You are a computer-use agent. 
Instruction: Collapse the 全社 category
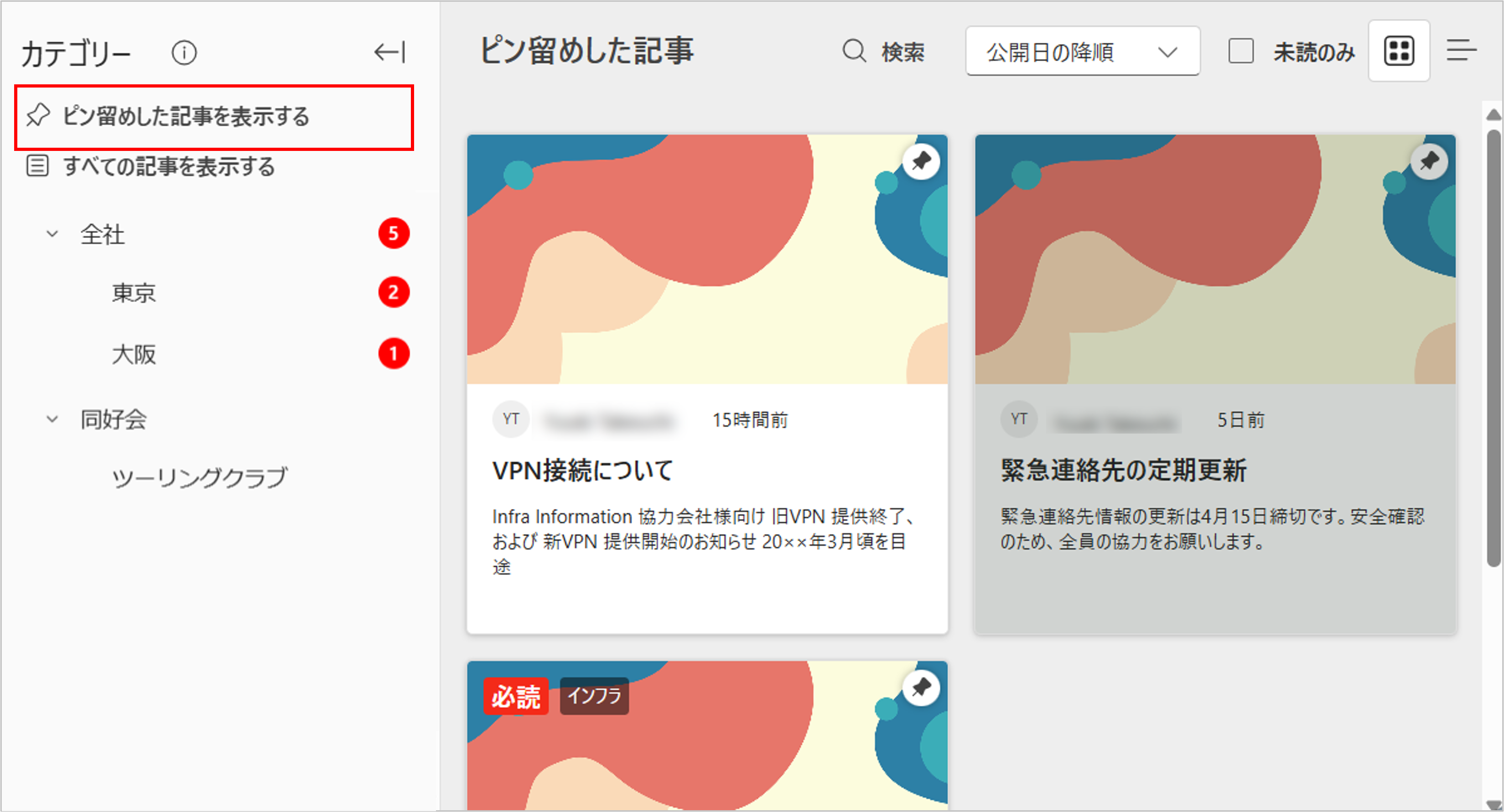52,234
